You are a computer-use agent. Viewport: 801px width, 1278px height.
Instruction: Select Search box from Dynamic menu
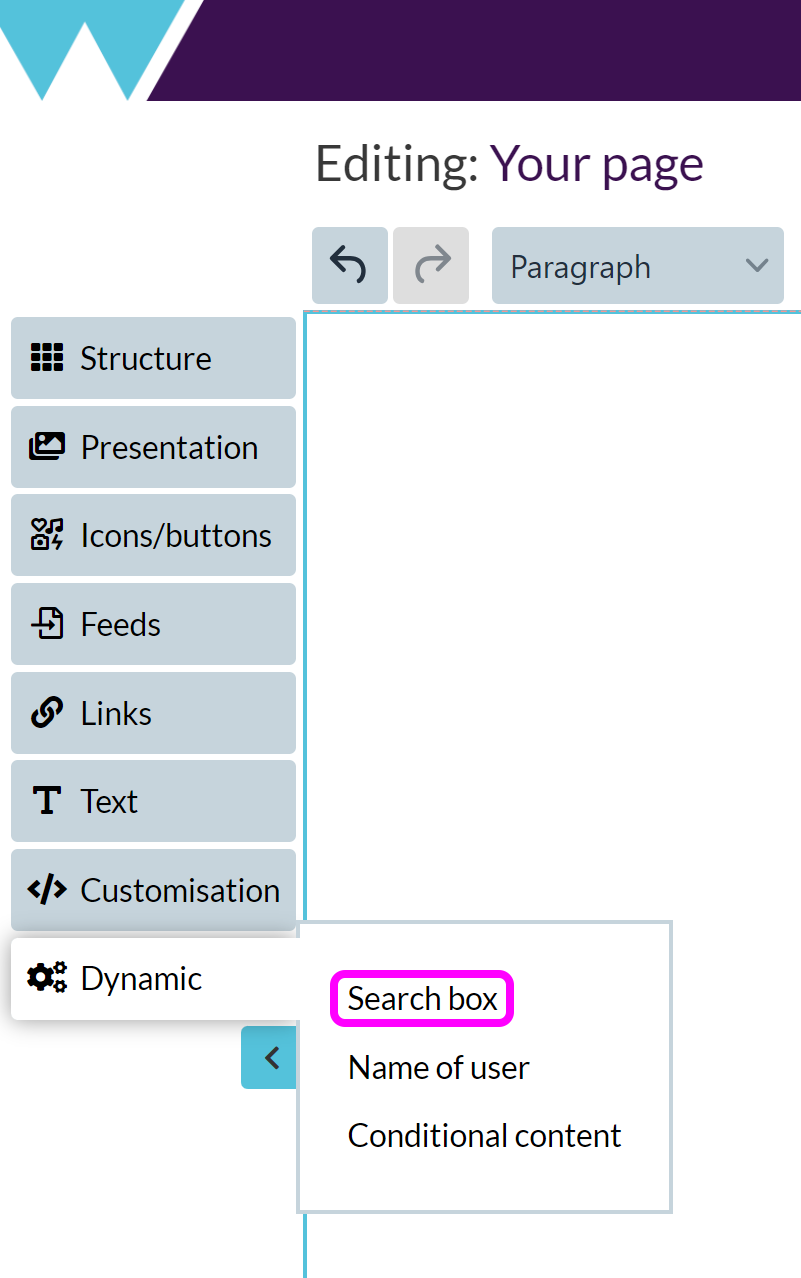click(422, 999)
